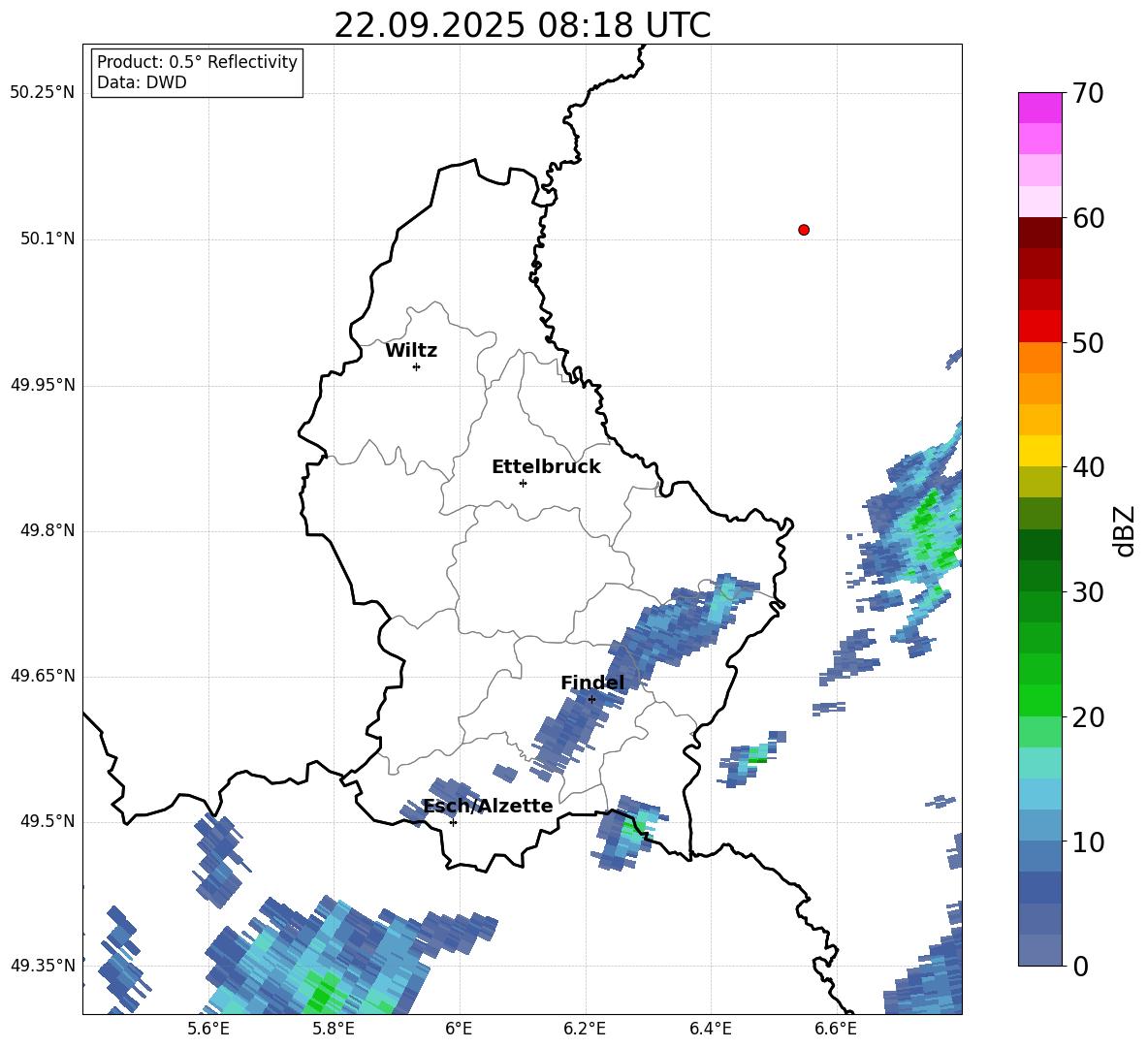
Task: Click the Findel station label
Action: coord(592,683)
